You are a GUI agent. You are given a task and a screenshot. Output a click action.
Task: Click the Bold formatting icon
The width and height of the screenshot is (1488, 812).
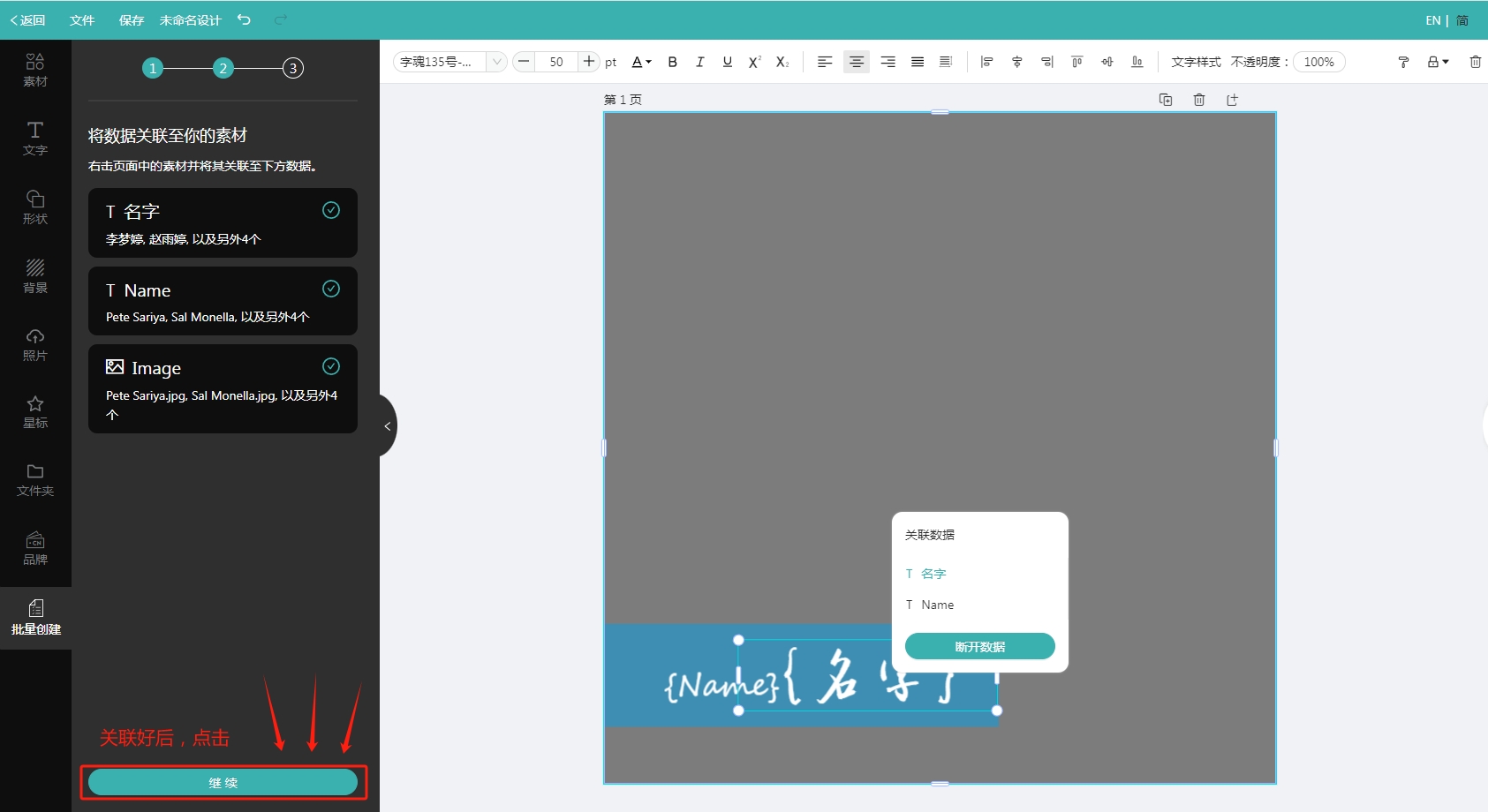[x=672, y=62]
